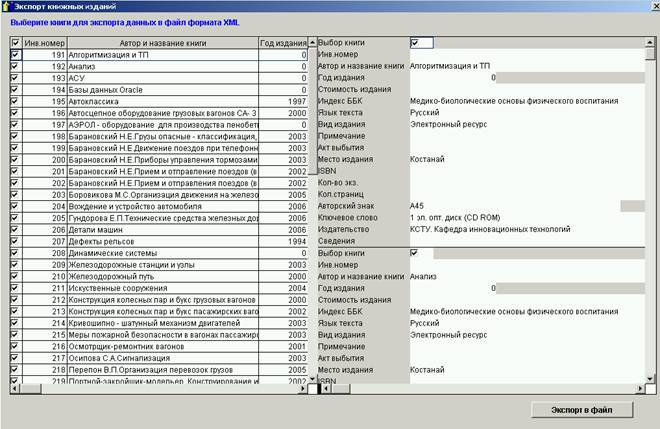Image resolution: width=660 pixels, height=429 pixels.
Task: Click detail panel vertical scrollbar up arrow
Action: (x=650, y=42)
